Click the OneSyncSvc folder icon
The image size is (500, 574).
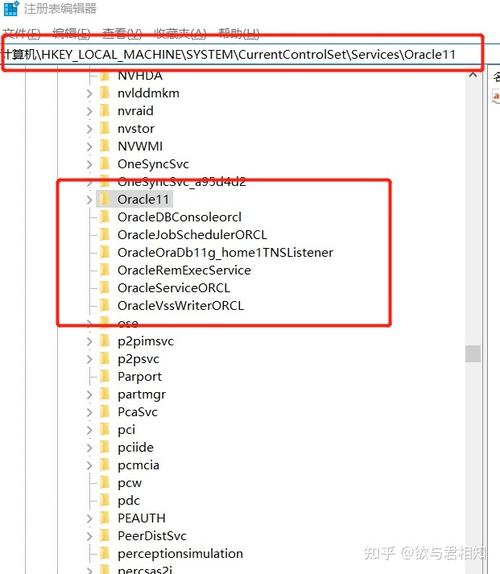tap(105, 164)
